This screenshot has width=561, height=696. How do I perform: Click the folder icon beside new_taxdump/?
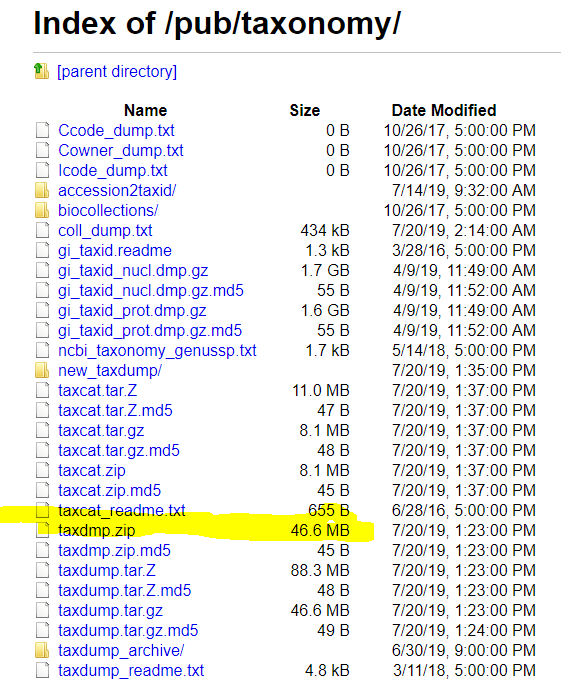42,370
